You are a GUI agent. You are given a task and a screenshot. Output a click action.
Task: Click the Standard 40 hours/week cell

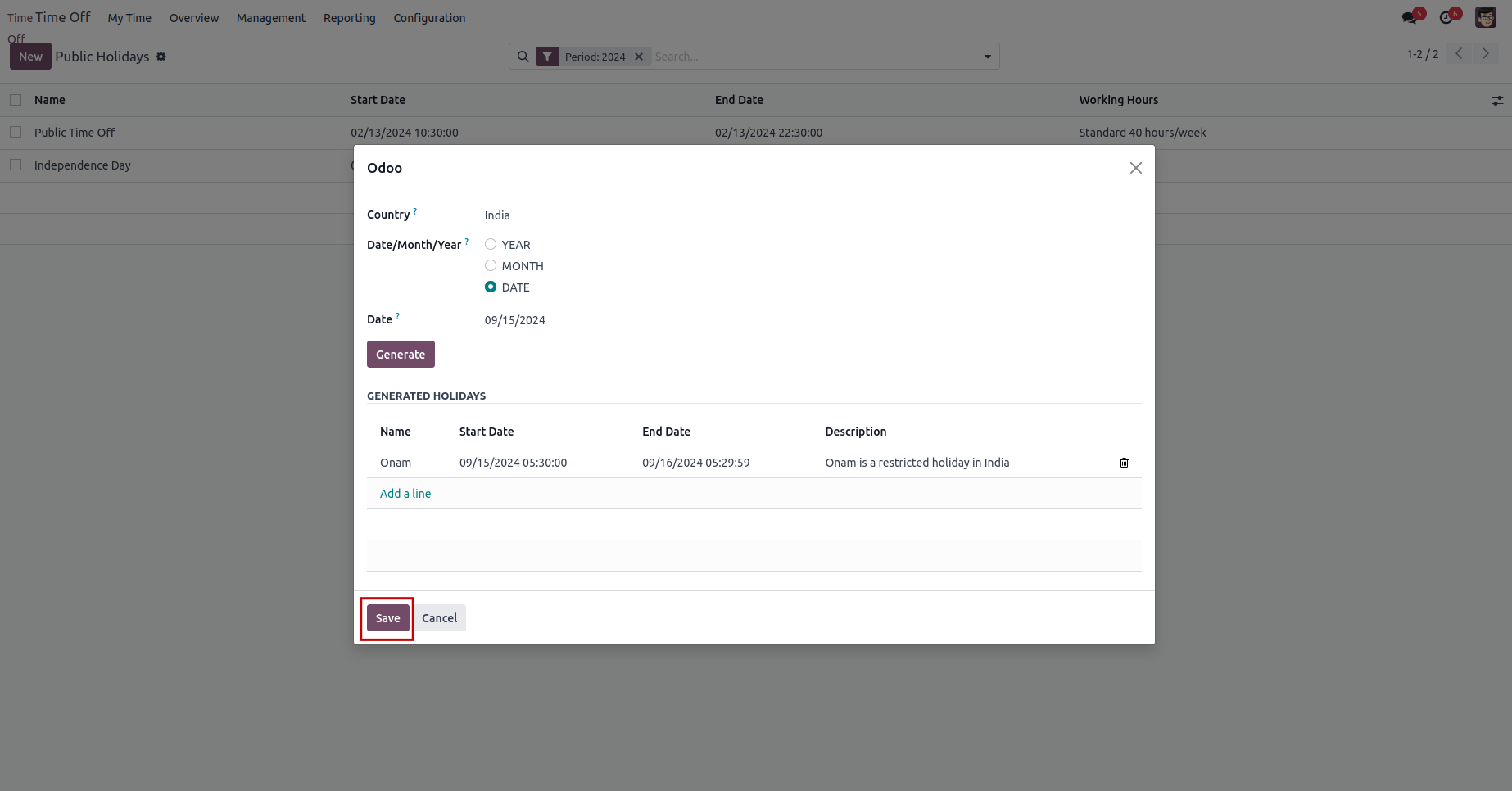[1143, 133]
